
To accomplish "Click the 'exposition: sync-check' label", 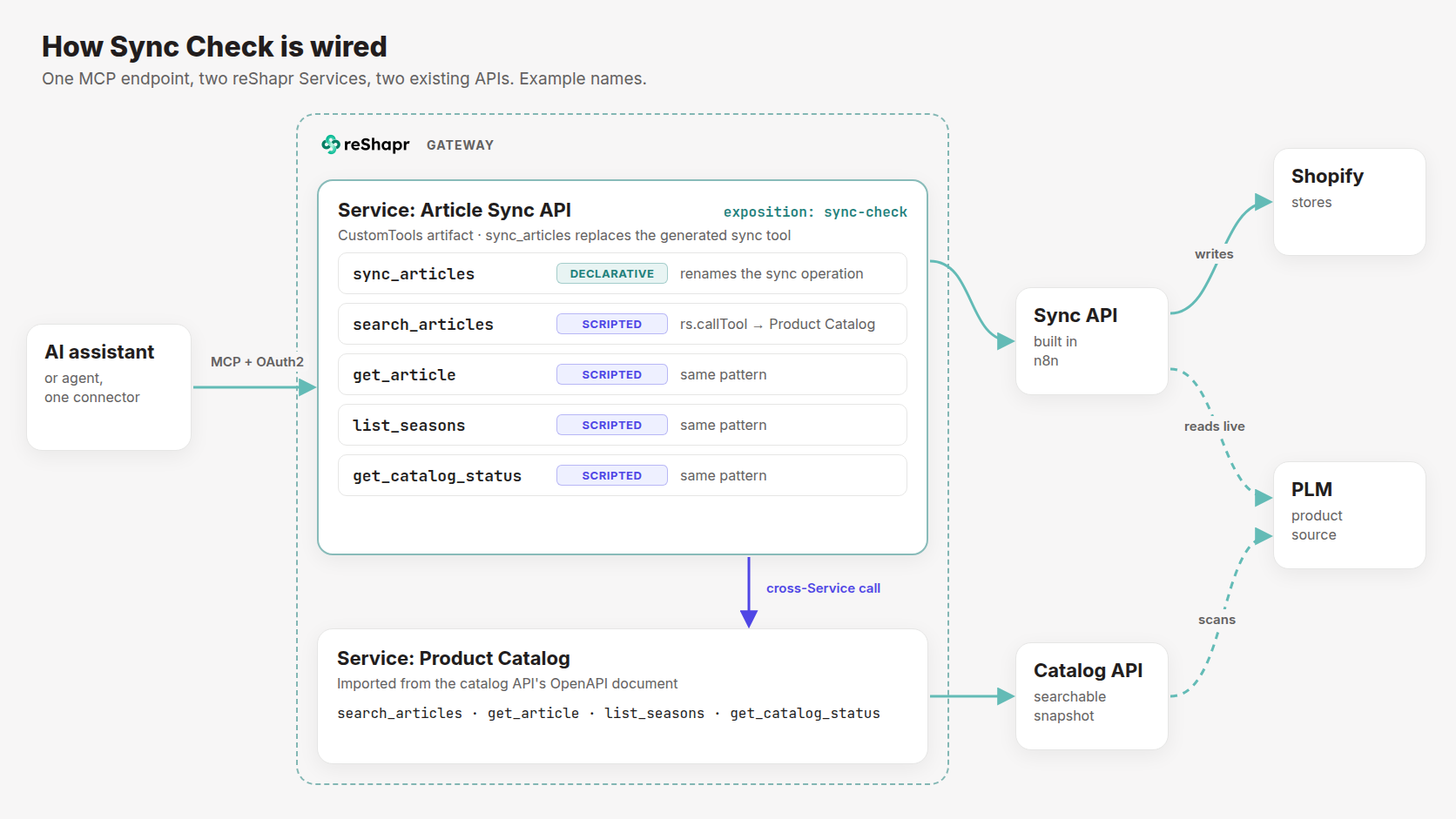I will pyautogui.click(x=815, y=211).
